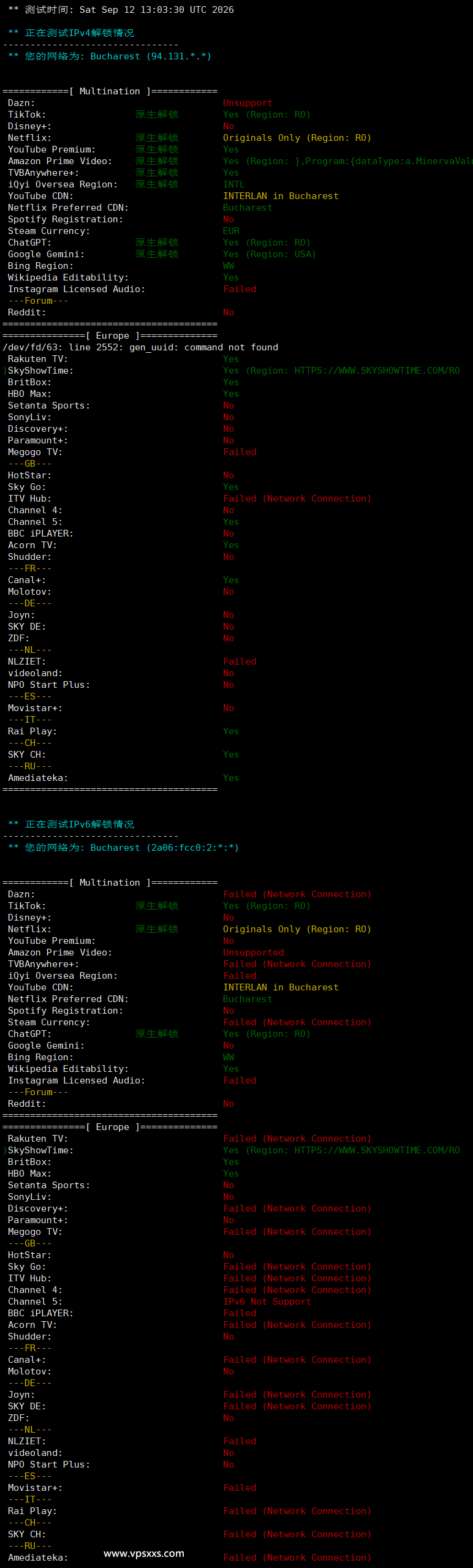Click the network line 'Bucharest (94.131.*.*)'

[x=151, y=56]
